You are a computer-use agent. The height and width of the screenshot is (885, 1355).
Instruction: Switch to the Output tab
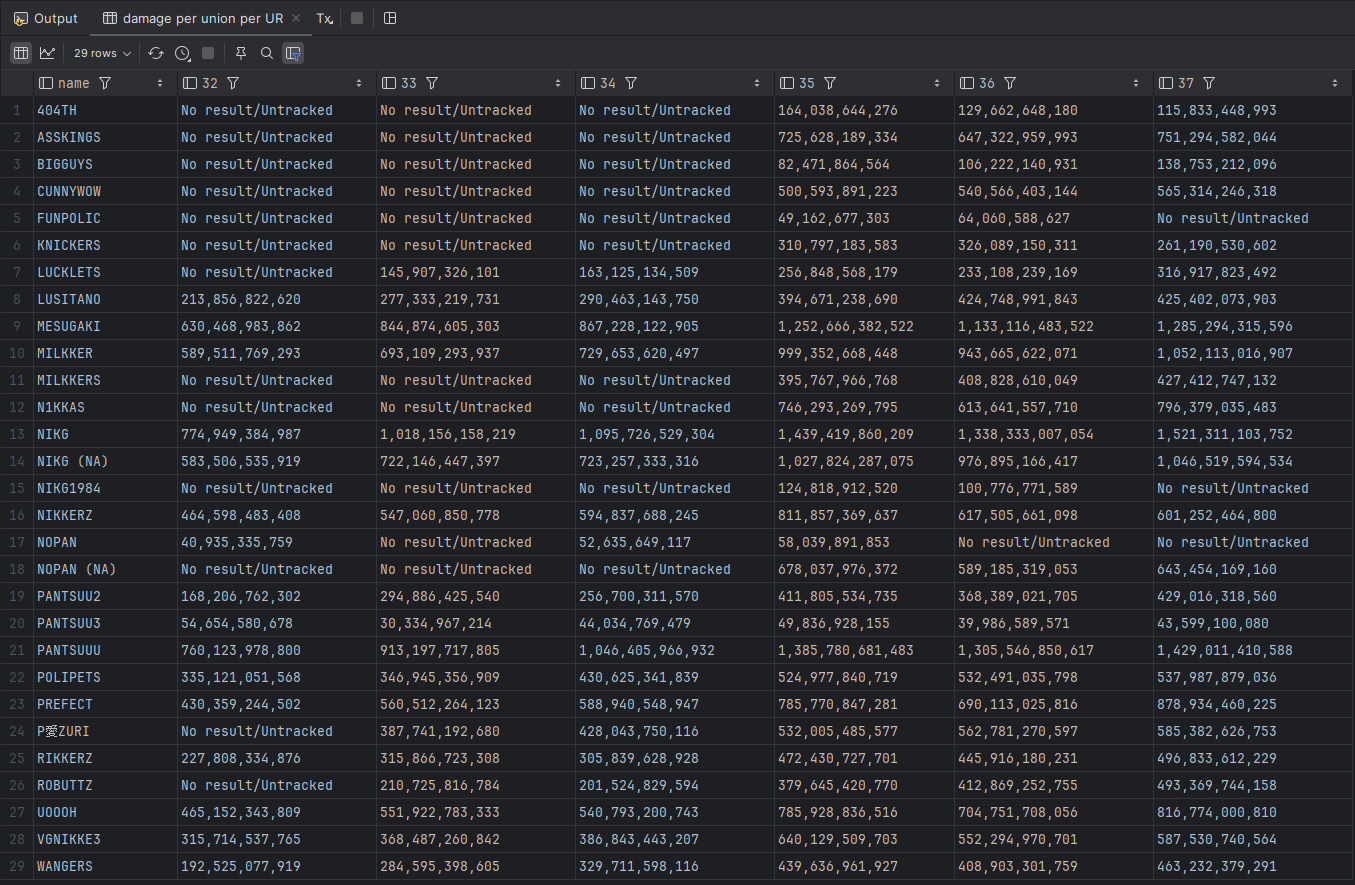coord(46,18)
